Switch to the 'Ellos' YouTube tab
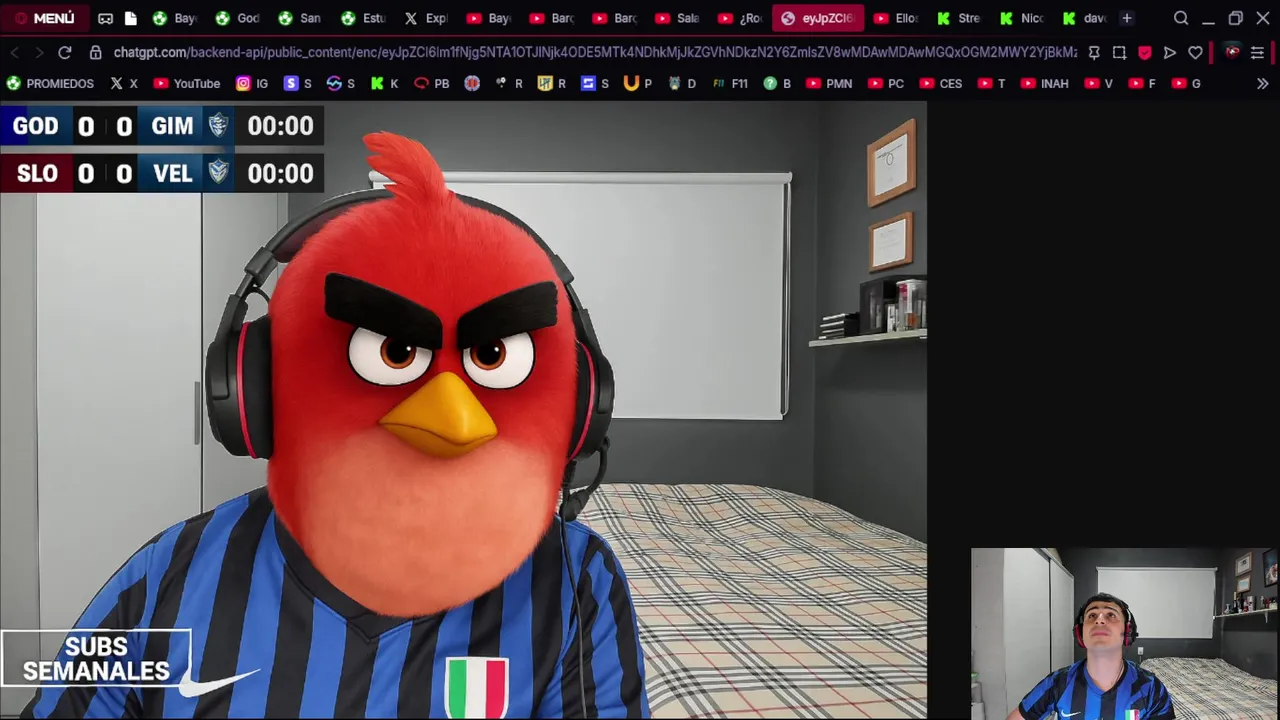This screenshot has height=720, width=1280. [x=896, y=18]
